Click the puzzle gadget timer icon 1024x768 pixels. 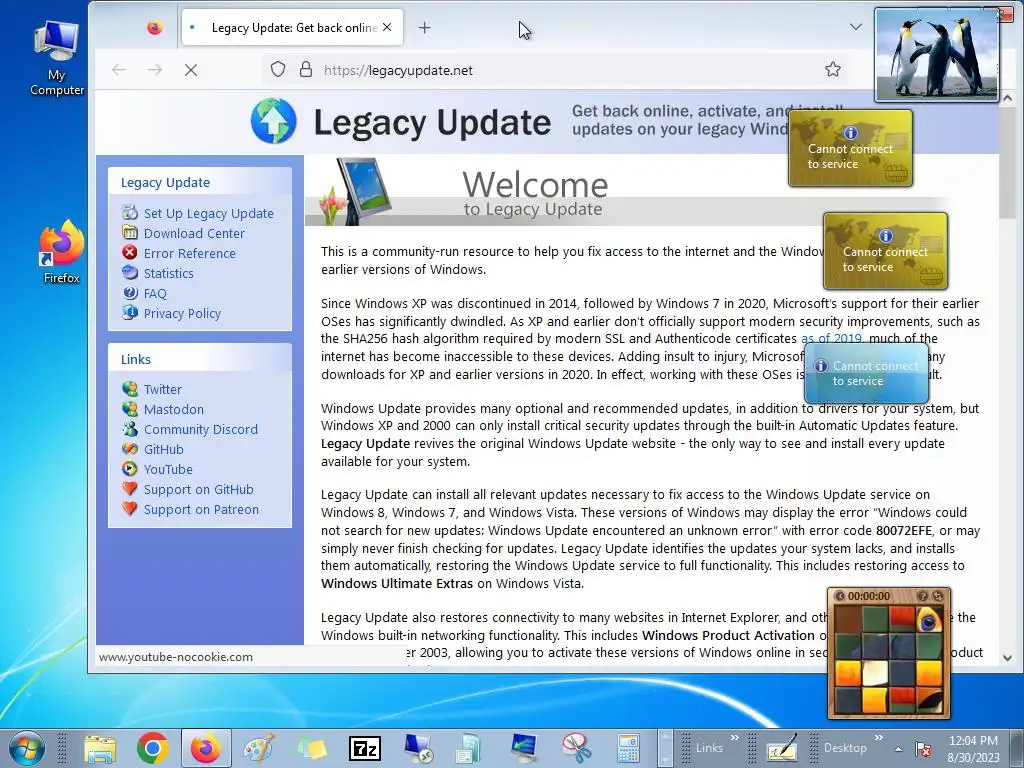point(840,596)
